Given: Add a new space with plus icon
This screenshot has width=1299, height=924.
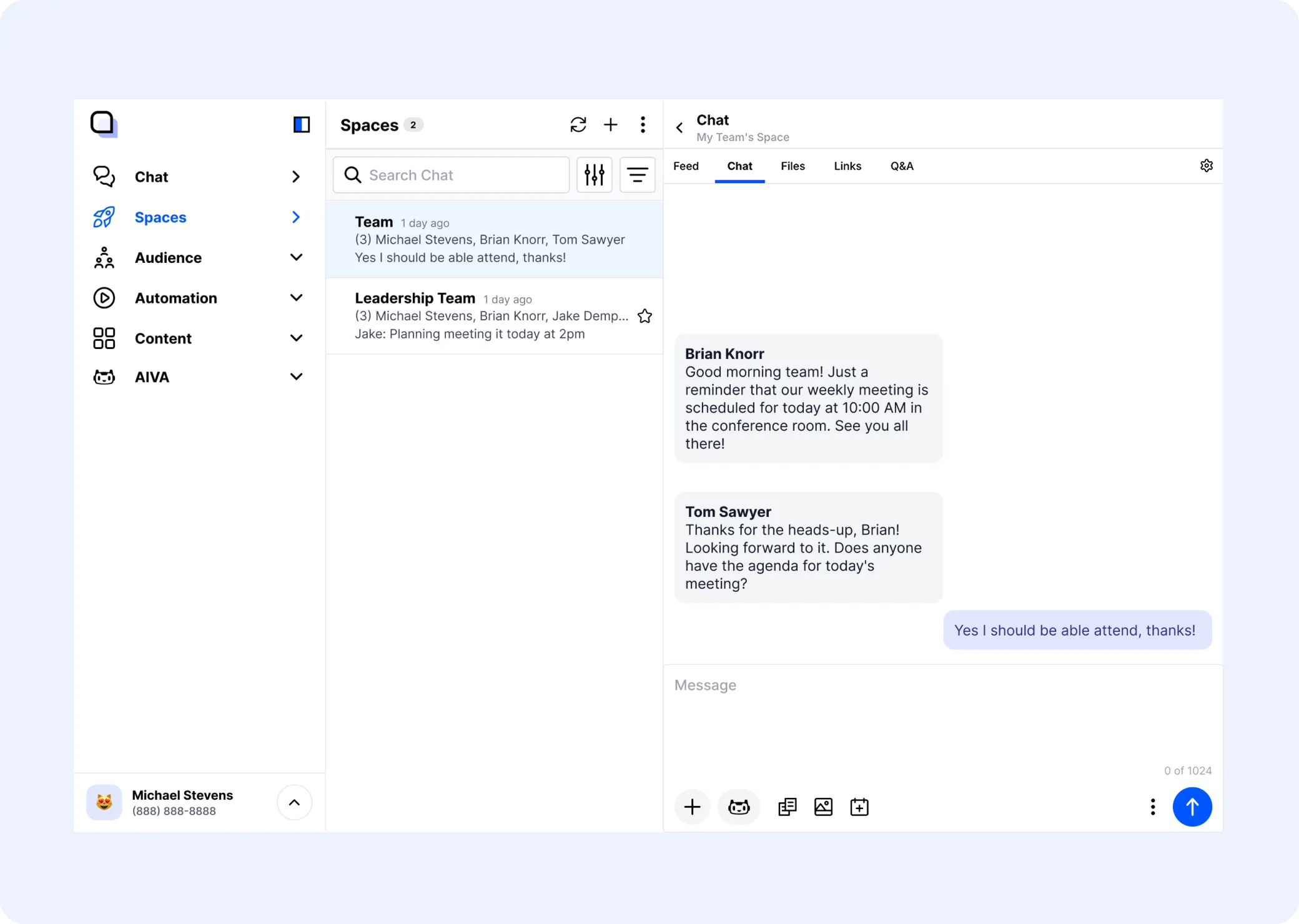Looking at the screenshot, I should [611, 125].
